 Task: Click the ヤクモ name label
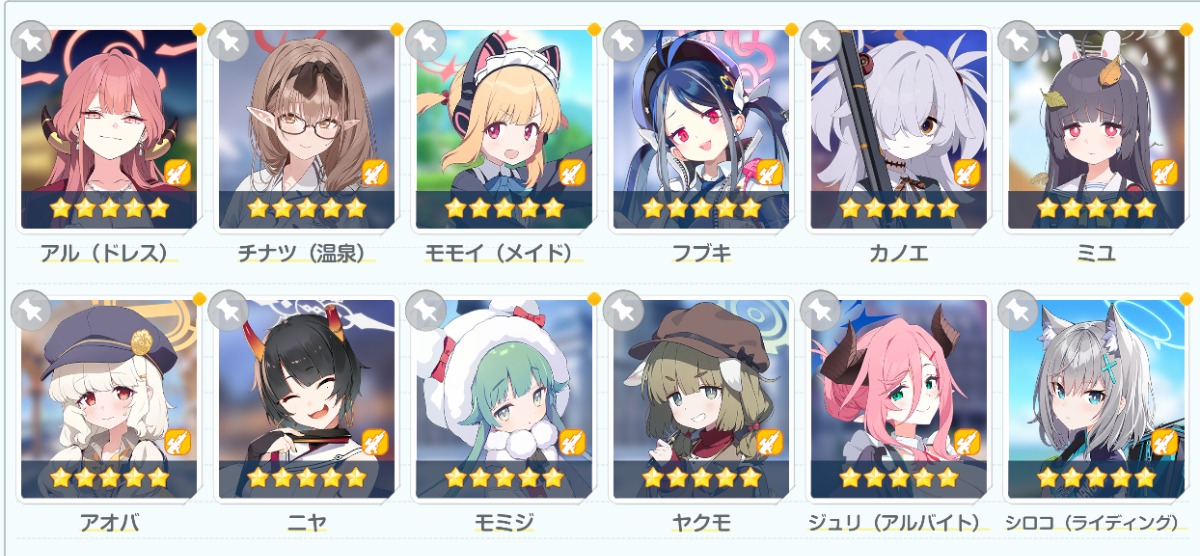[701, 522]
